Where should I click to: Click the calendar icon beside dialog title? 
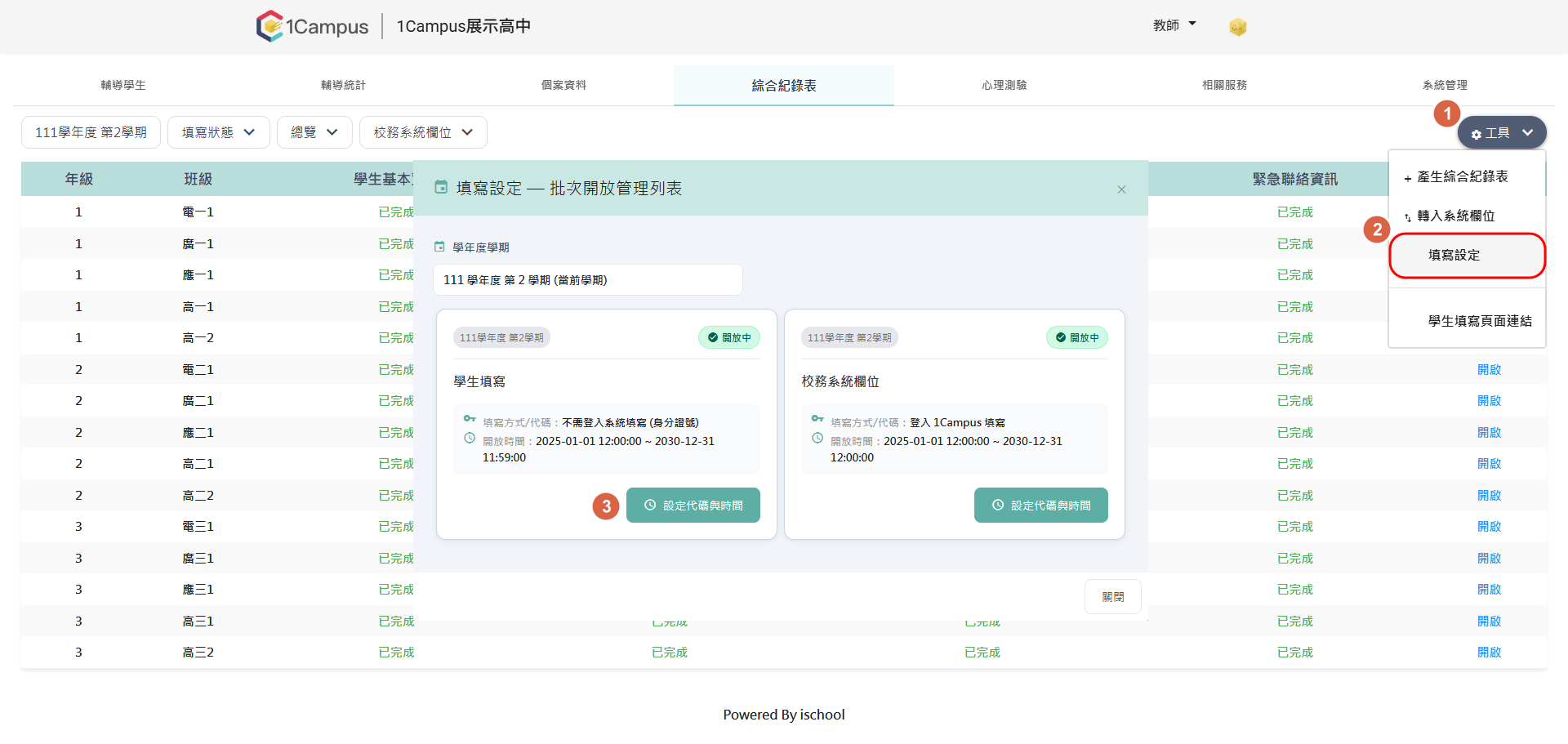[441, 188]
